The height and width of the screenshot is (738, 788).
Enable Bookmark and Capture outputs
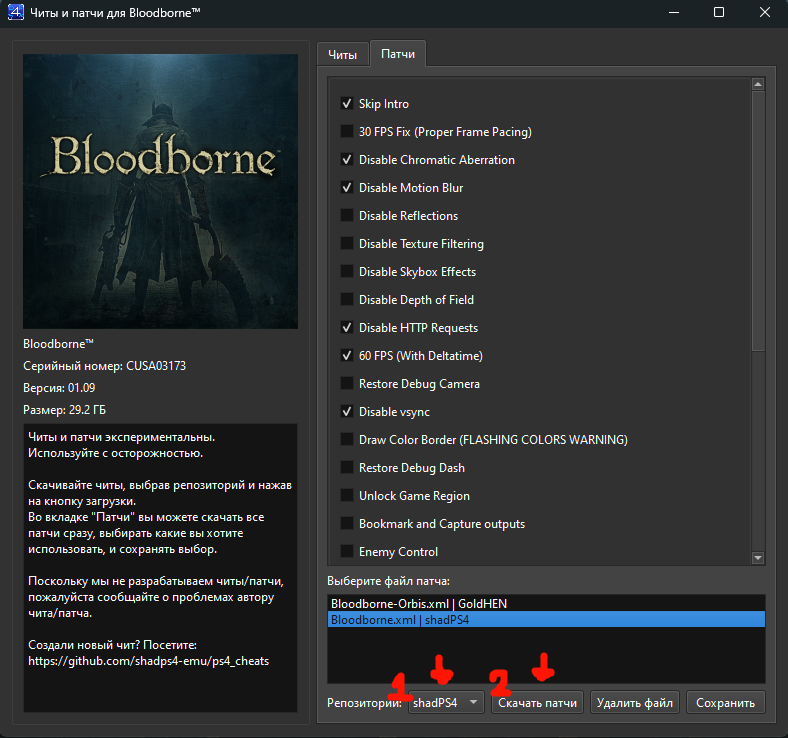(347, 524)
